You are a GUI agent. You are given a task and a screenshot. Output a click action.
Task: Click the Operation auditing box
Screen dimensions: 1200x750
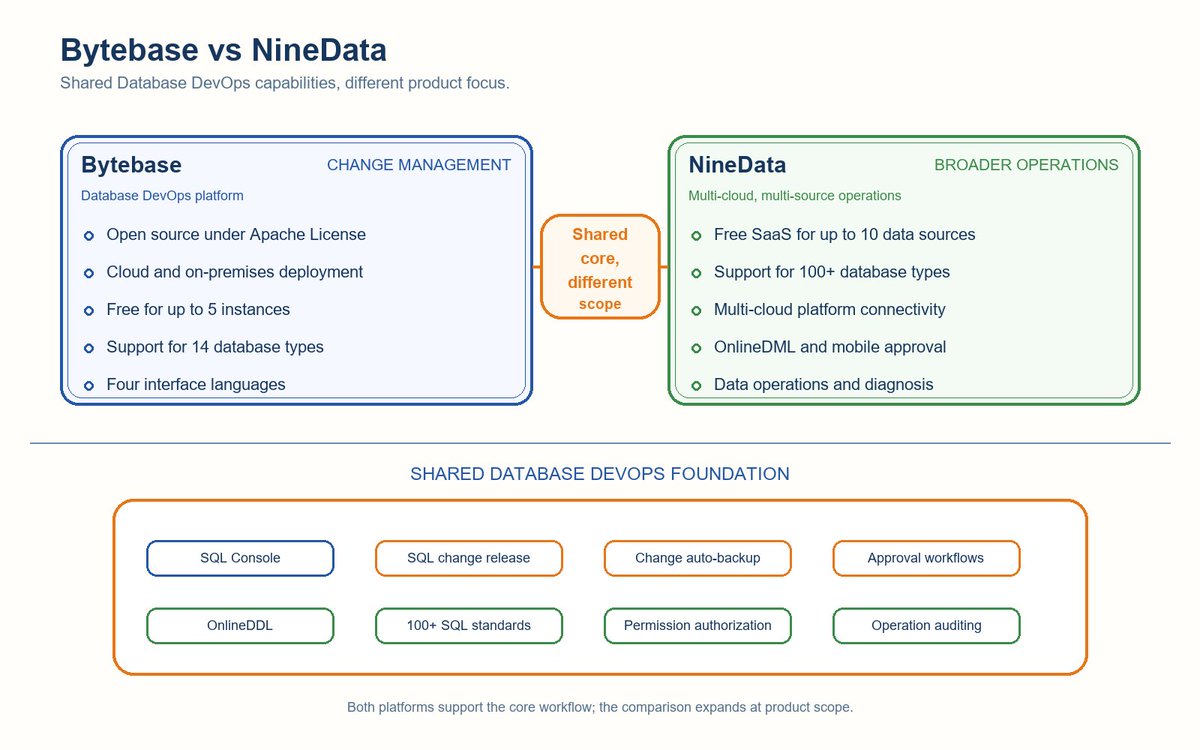point(926,625)
